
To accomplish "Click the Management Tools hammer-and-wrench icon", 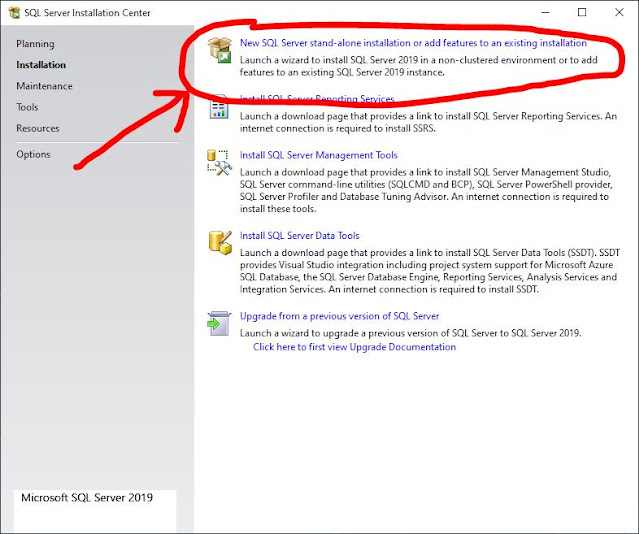I will point(219,163).
